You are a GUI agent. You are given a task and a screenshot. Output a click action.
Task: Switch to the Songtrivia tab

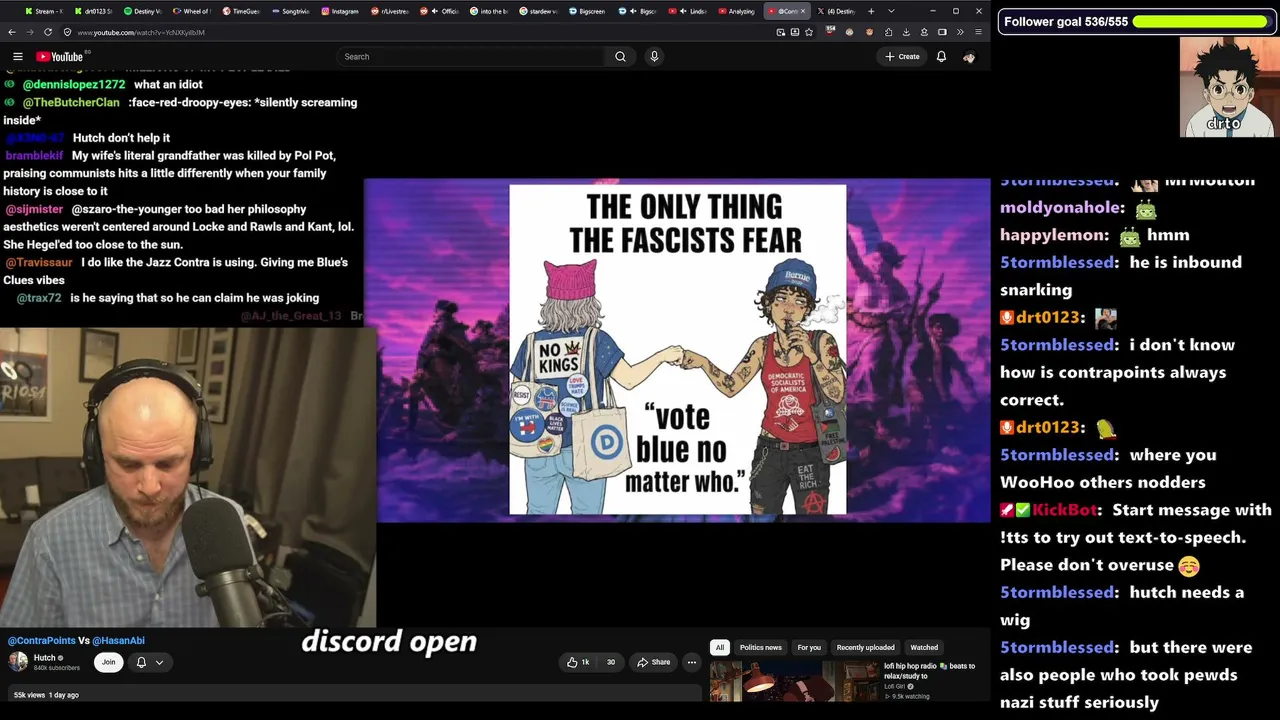click(x=290, y=11)
